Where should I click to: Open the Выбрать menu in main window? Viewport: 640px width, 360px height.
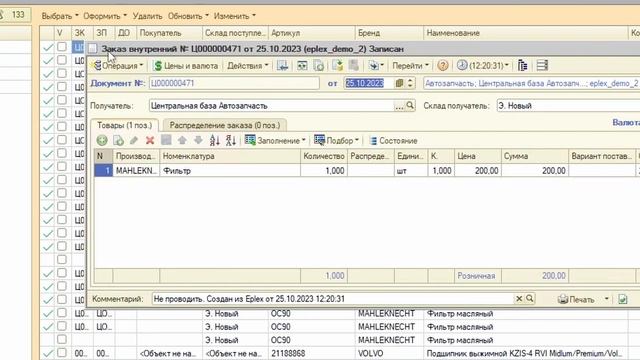pos(60,16)
